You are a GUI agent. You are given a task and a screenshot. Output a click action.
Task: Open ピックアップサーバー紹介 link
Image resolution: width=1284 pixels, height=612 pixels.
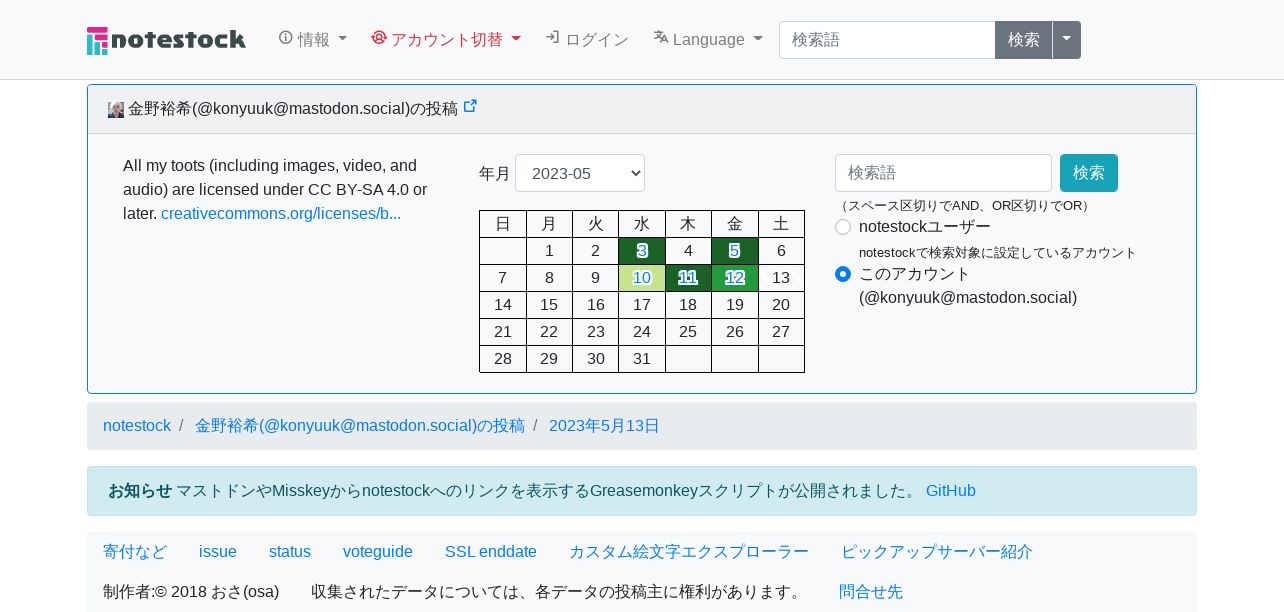tap(937, 552)
